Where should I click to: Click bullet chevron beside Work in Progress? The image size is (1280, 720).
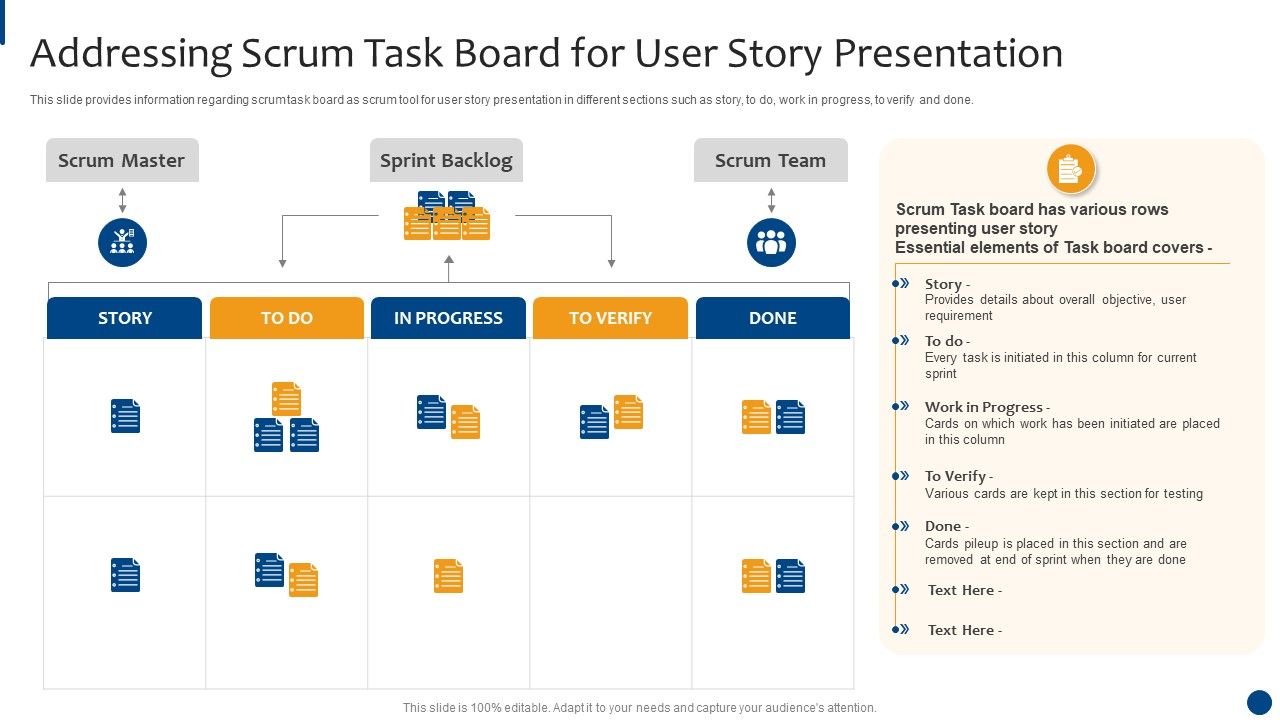tap(901, 406)
